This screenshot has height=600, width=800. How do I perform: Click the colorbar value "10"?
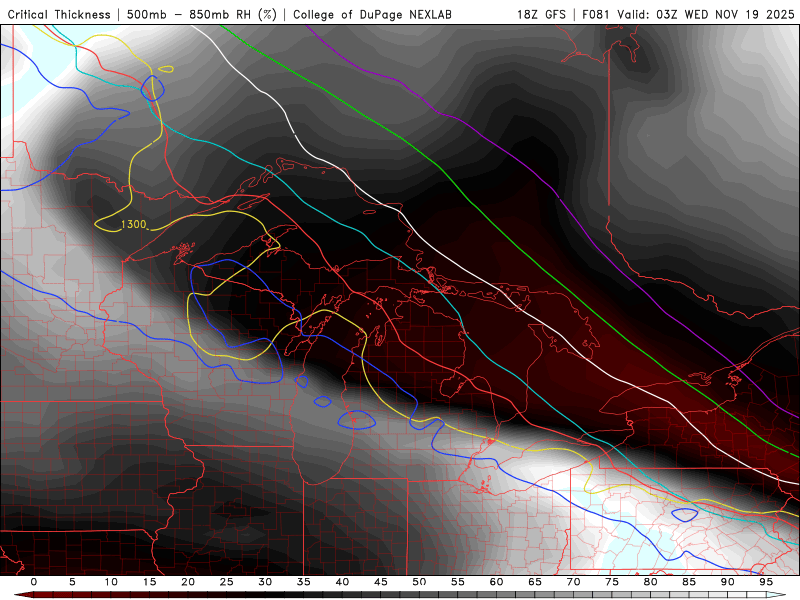[111, 582]
